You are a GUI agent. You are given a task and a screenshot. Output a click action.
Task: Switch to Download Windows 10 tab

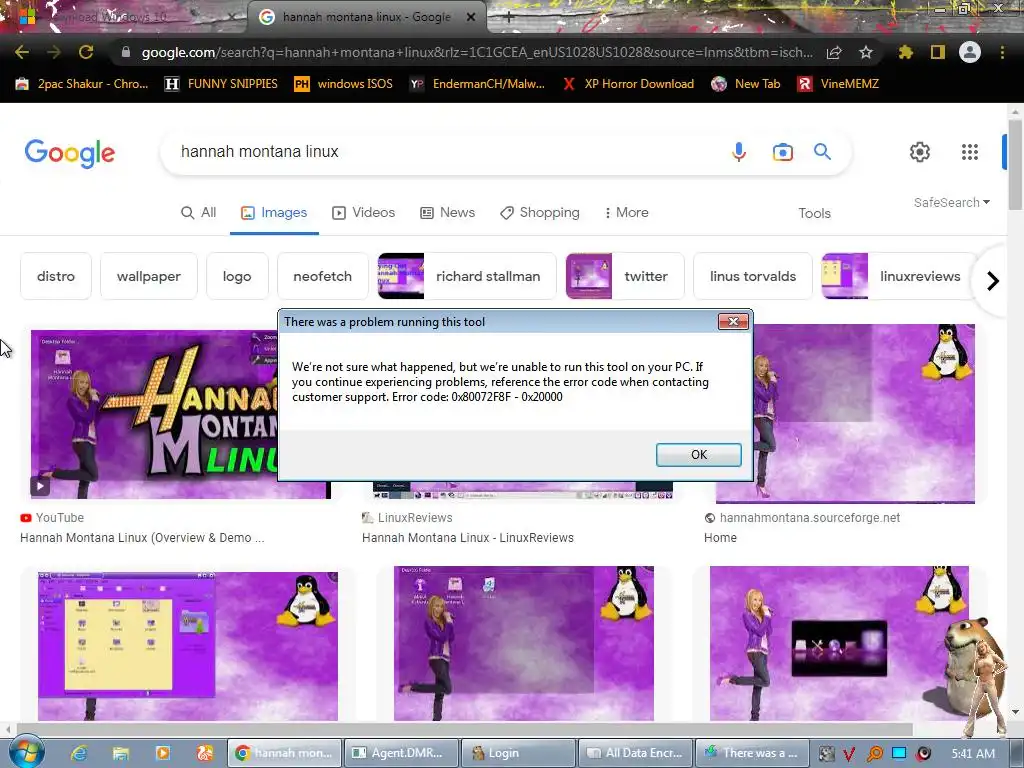pos(124,17)
